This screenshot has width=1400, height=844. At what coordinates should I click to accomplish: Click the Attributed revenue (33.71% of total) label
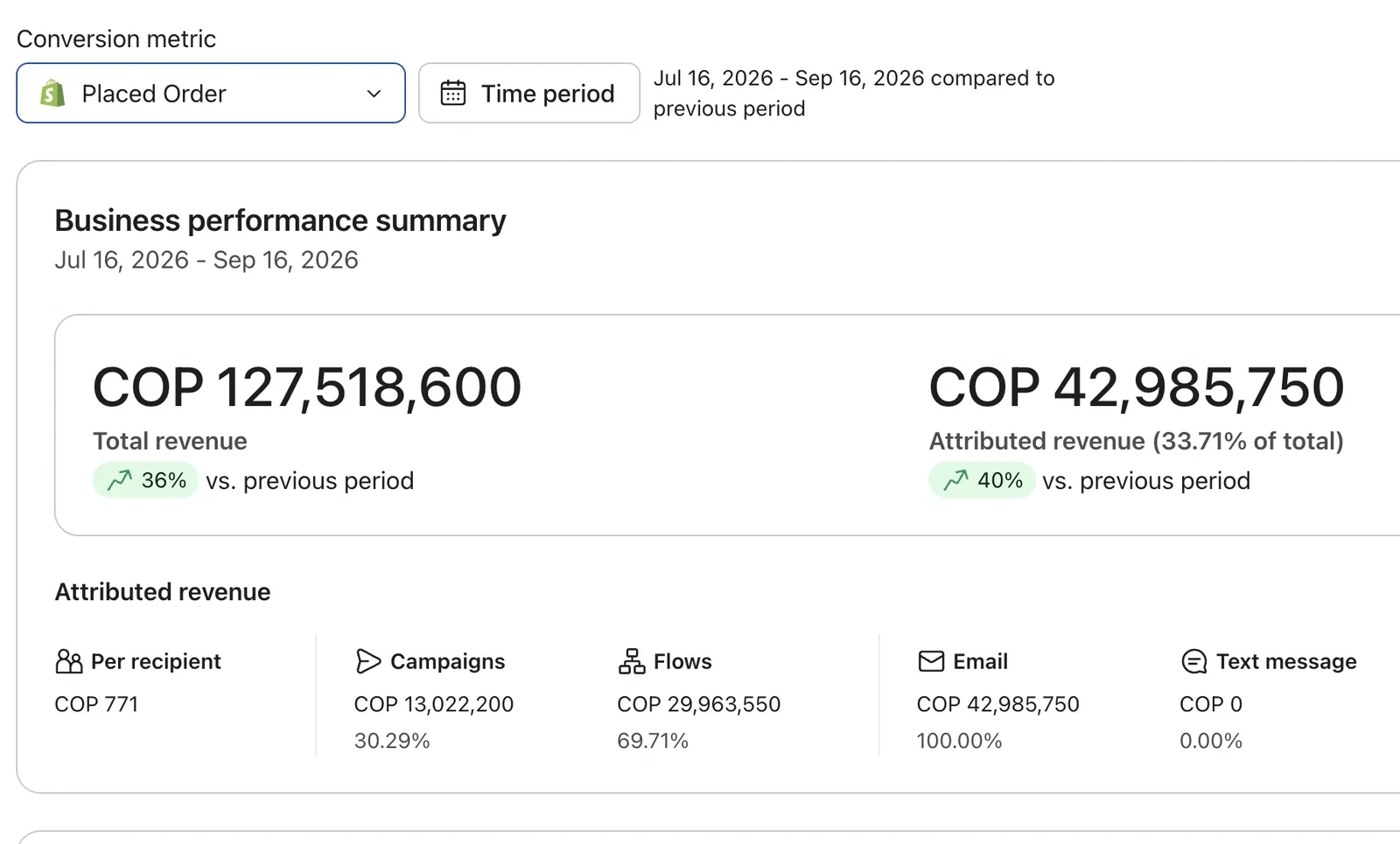click(x=1137, y=441)
